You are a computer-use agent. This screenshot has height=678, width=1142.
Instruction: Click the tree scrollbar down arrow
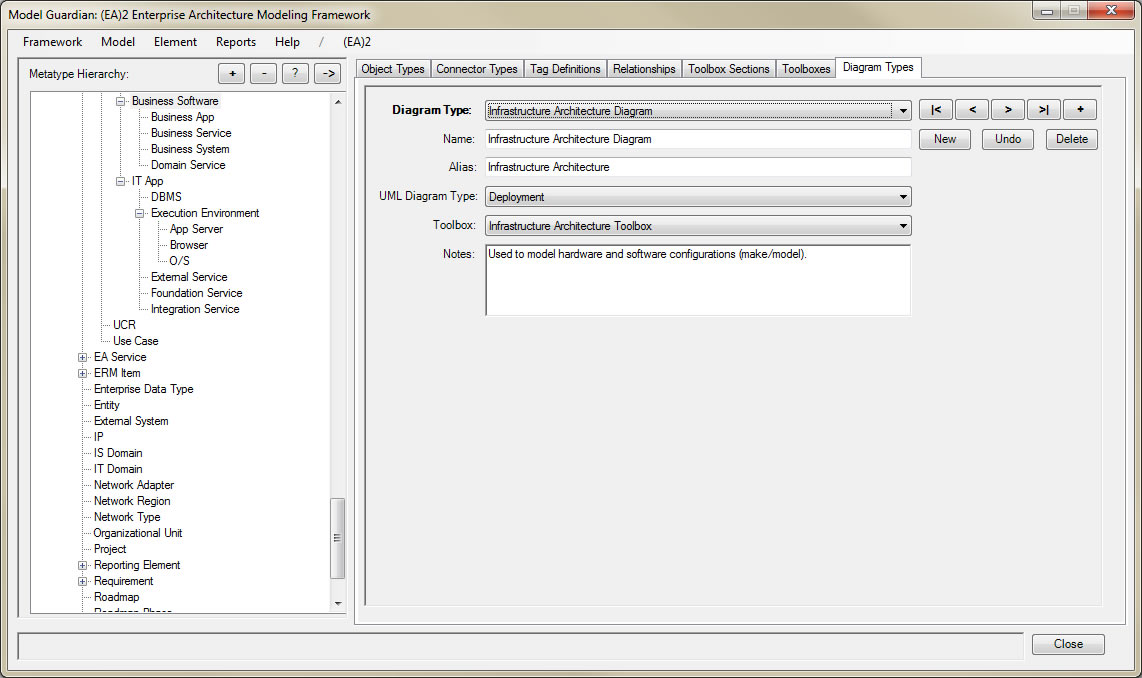[337, 604]
